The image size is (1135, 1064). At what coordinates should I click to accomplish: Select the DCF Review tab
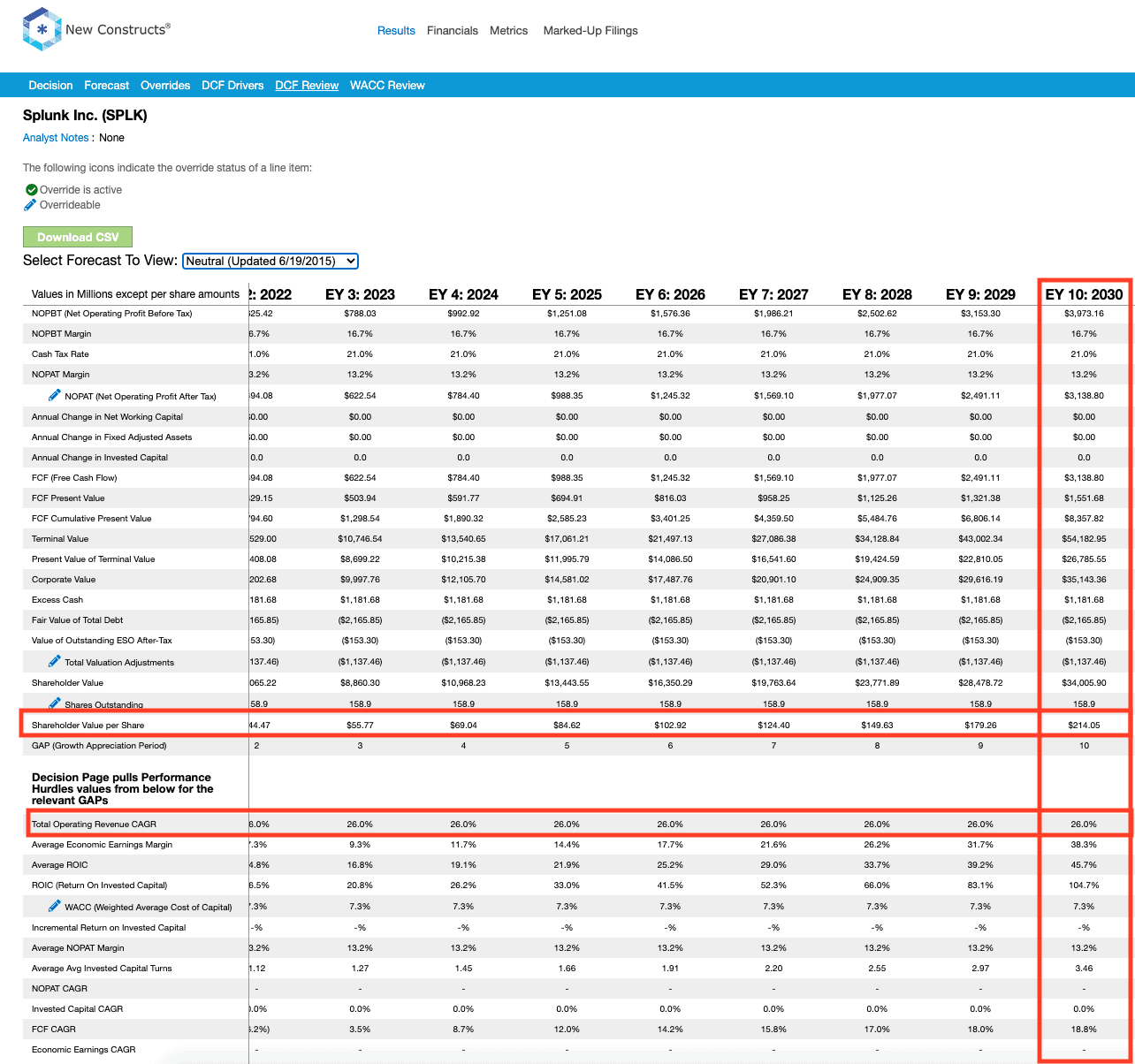[x=307, y=86]
